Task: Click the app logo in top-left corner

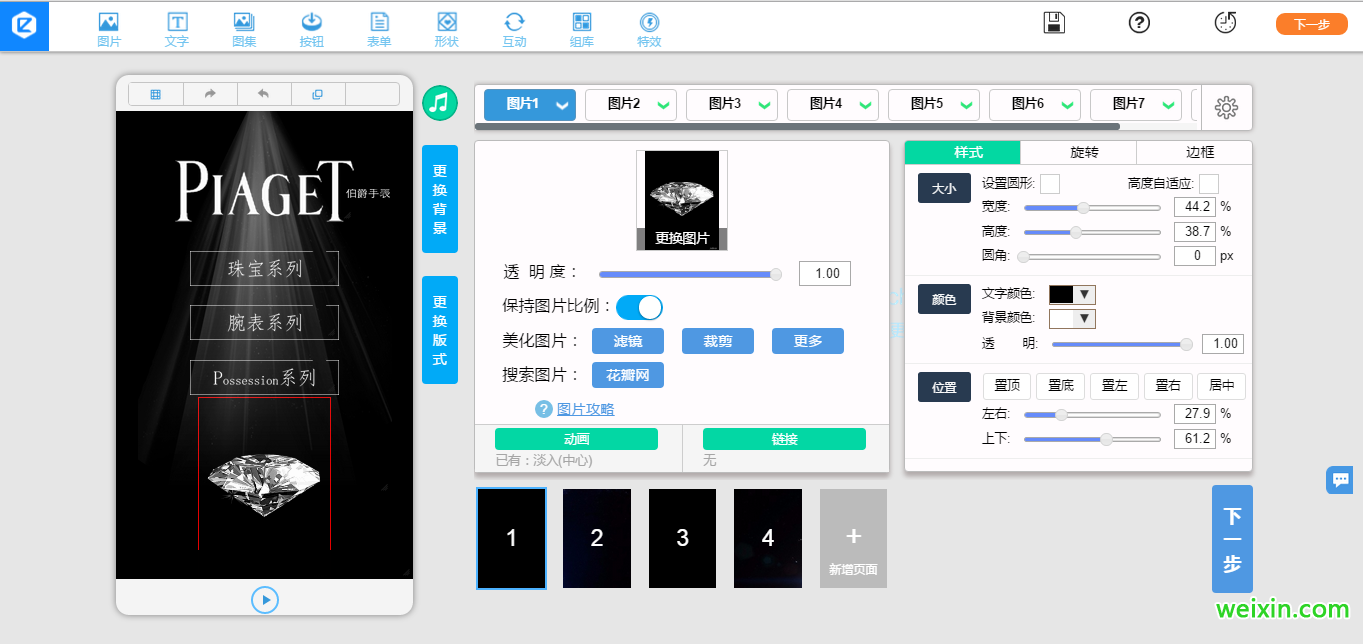Action: click(24, 26)
